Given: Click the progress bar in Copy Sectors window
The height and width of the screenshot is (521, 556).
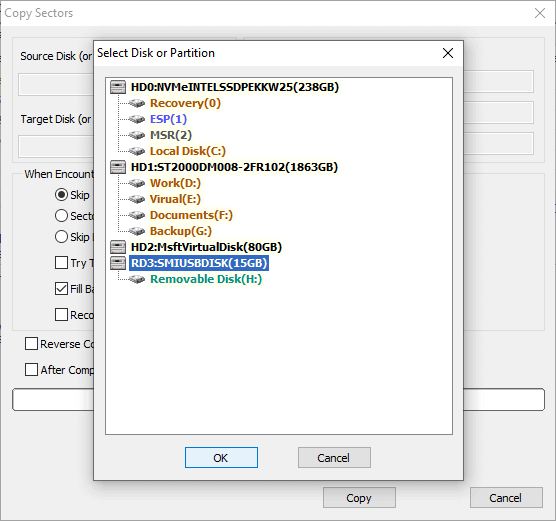Looking at the screenshot, I should [x=278, y=400].
